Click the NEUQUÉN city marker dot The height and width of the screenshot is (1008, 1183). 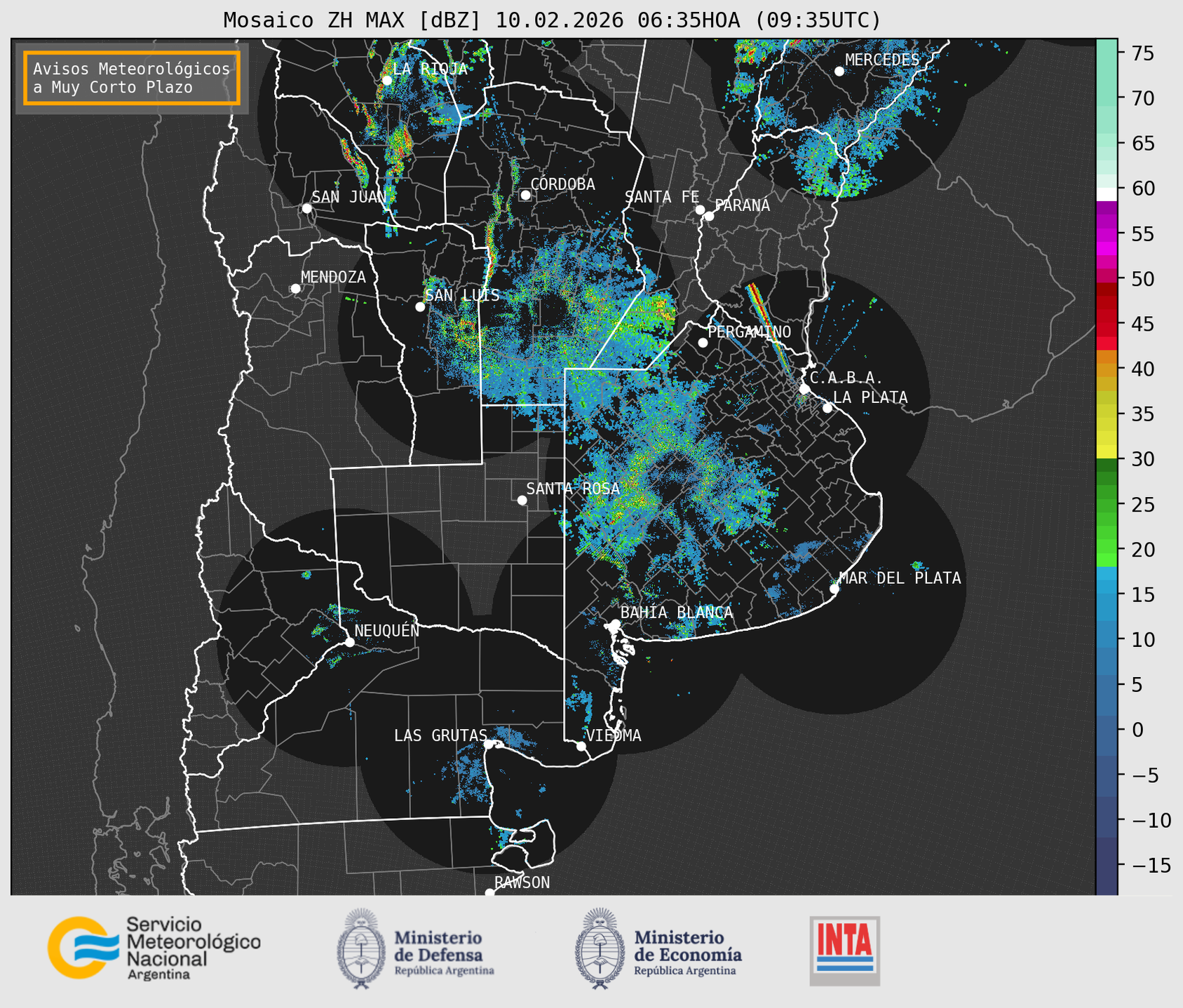[x=349, y=641]
